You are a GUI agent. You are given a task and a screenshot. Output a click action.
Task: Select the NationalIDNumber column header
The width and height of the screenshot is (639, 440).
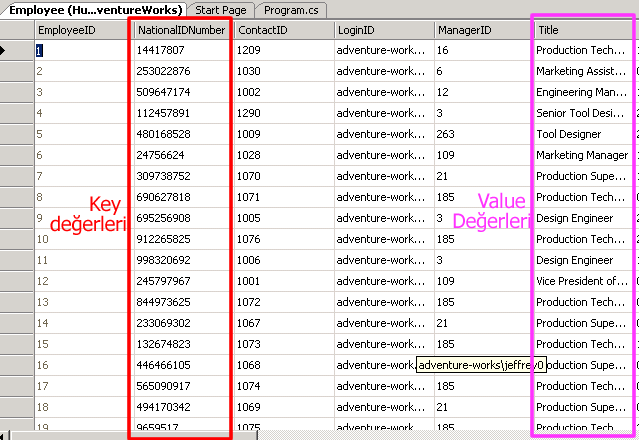click(x=182, y=30)
